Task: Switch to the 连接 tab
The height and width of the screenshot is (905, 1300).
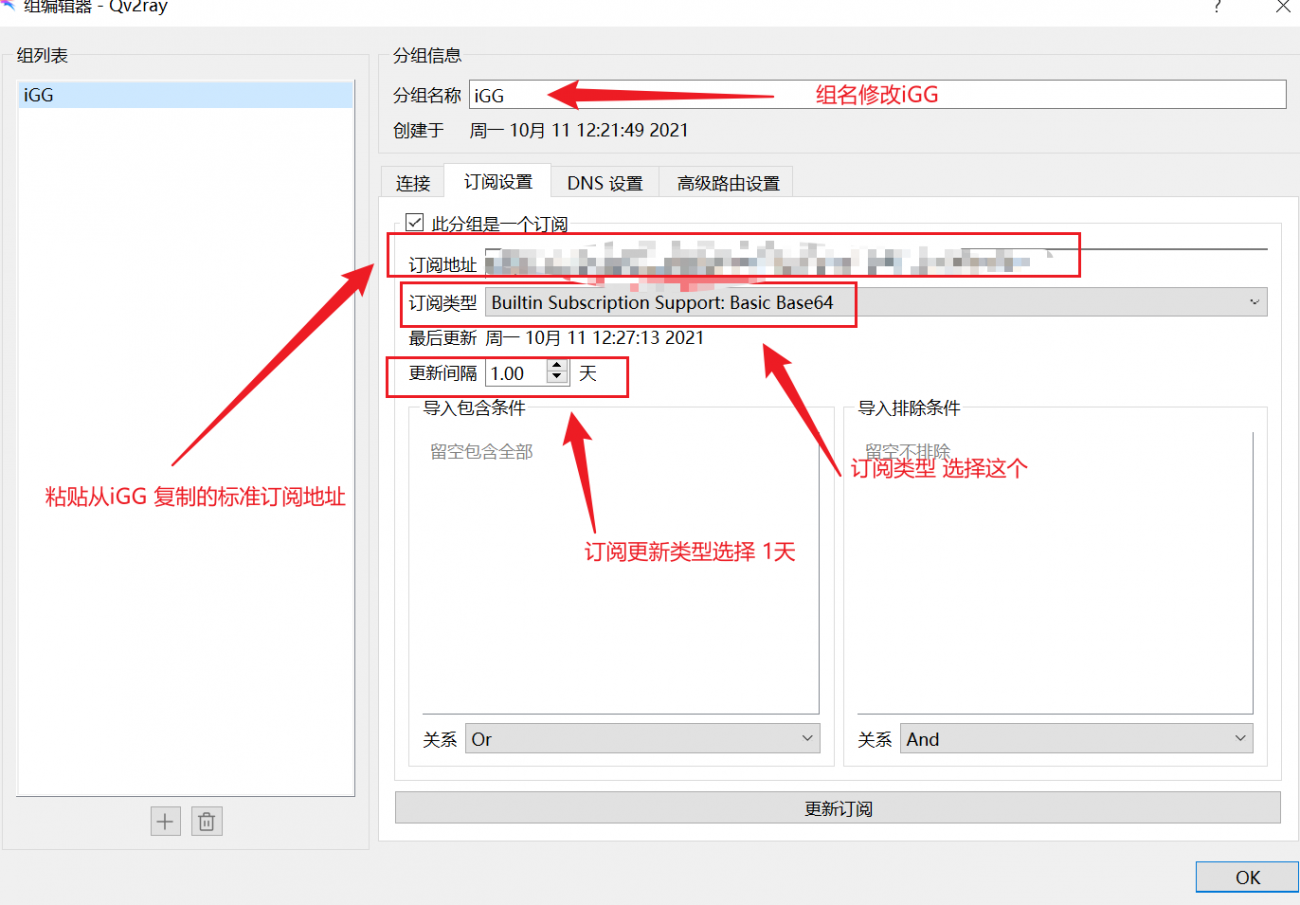Action: pyautogui.click(x=413, y=182)
